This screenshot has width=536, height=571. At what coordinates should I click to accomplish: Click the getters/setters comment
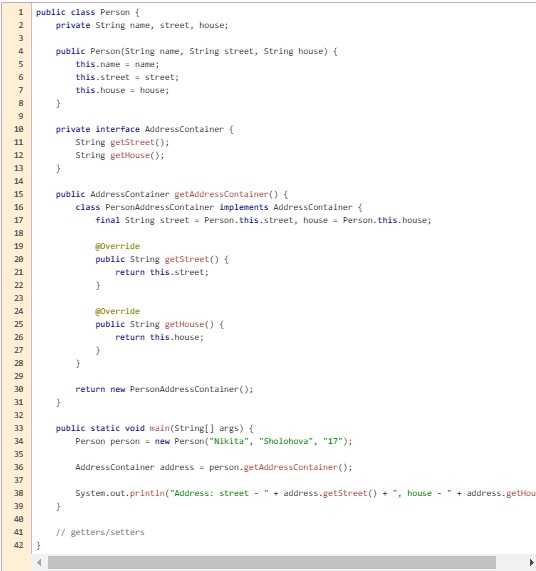pyautogui.click(x=100, y=532)
